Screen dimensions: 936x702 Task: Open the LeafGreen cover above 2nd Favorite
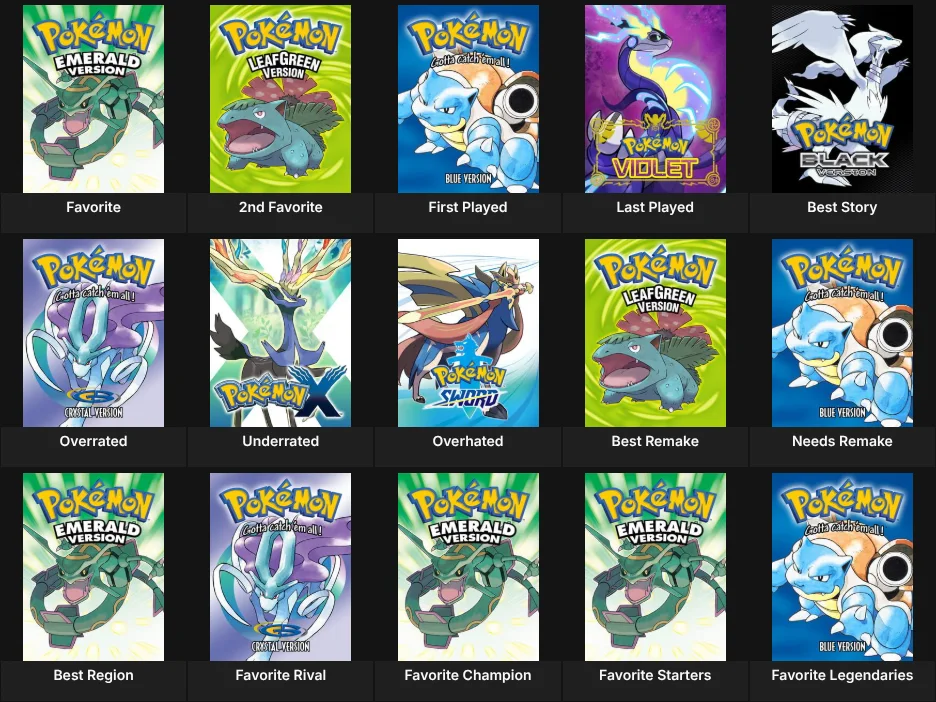coord(281,99)
